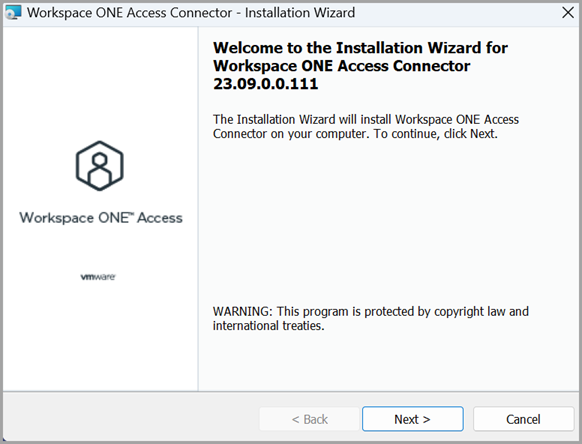Click the word 'WARNING:' in the notice
This screenshot has width=582, height=444.
[x=243, y=311]
